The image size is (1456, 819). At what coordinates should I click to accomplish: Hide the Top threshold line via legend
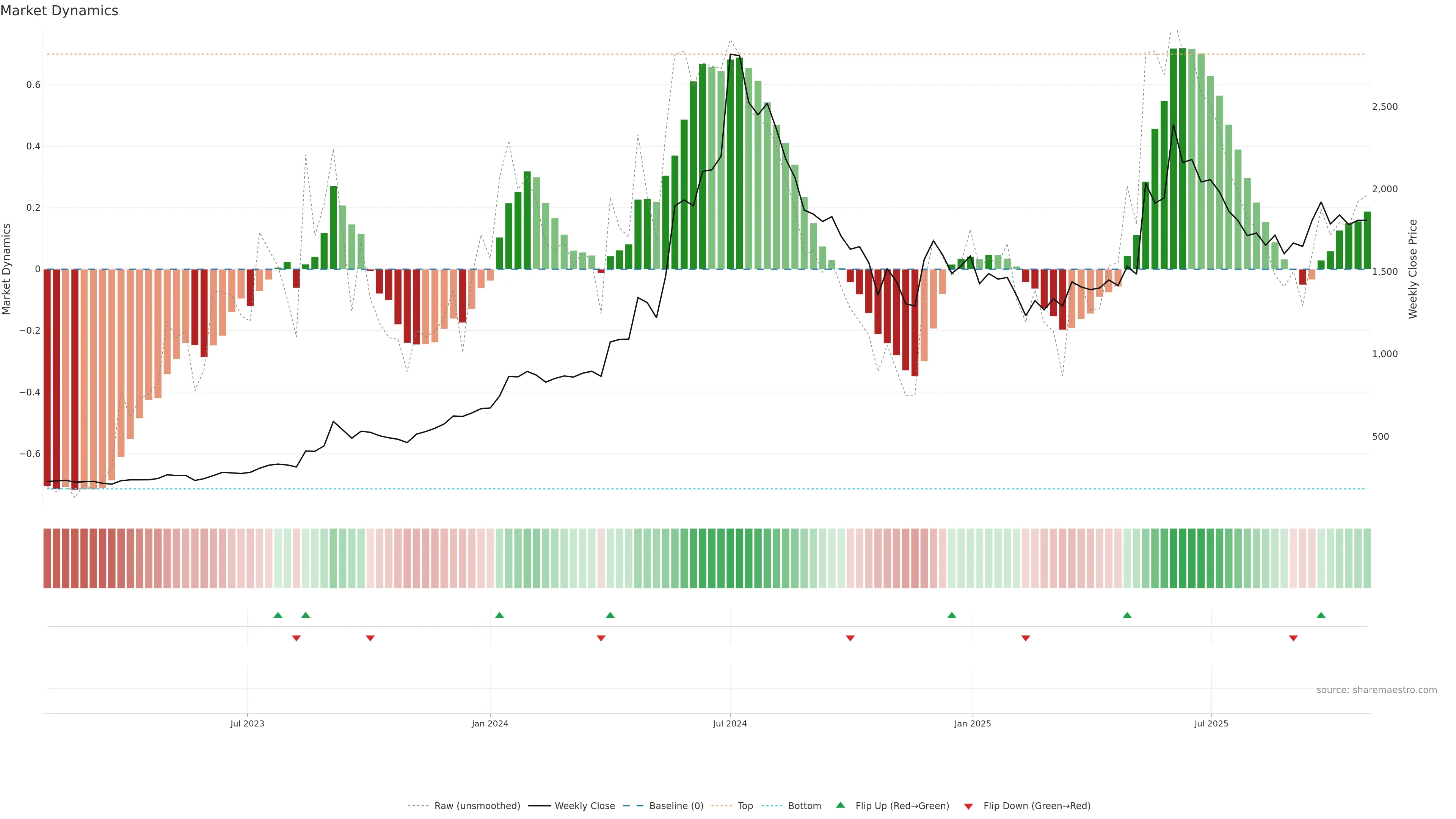[745, 806]
